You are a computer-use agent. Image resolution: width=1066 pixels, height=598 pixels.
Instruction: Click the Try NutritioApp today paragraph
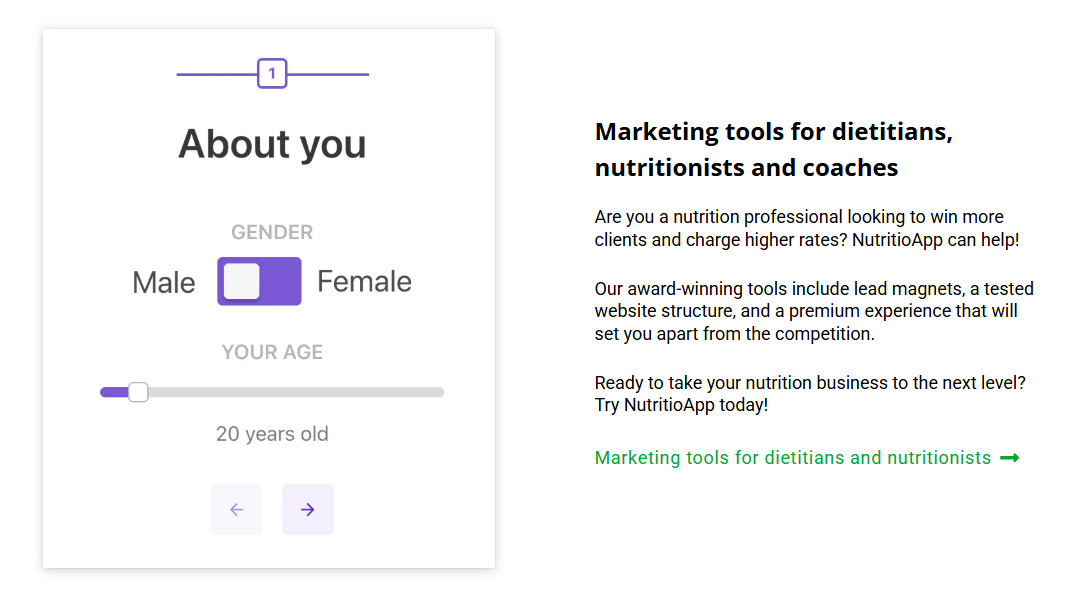809,394
